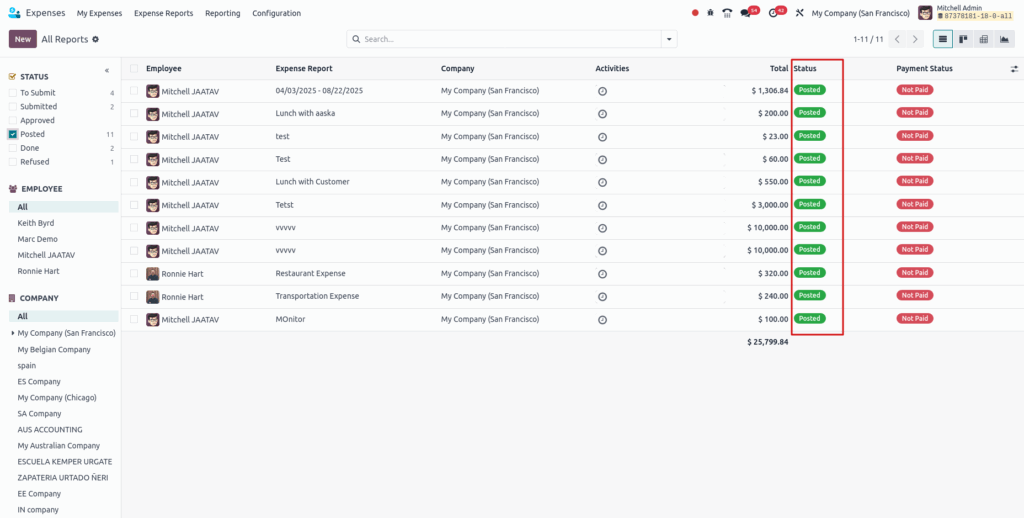Filter by employee Ronnie Hart in sidebar
Screen dimensions: 1024x518
(37, 271)
